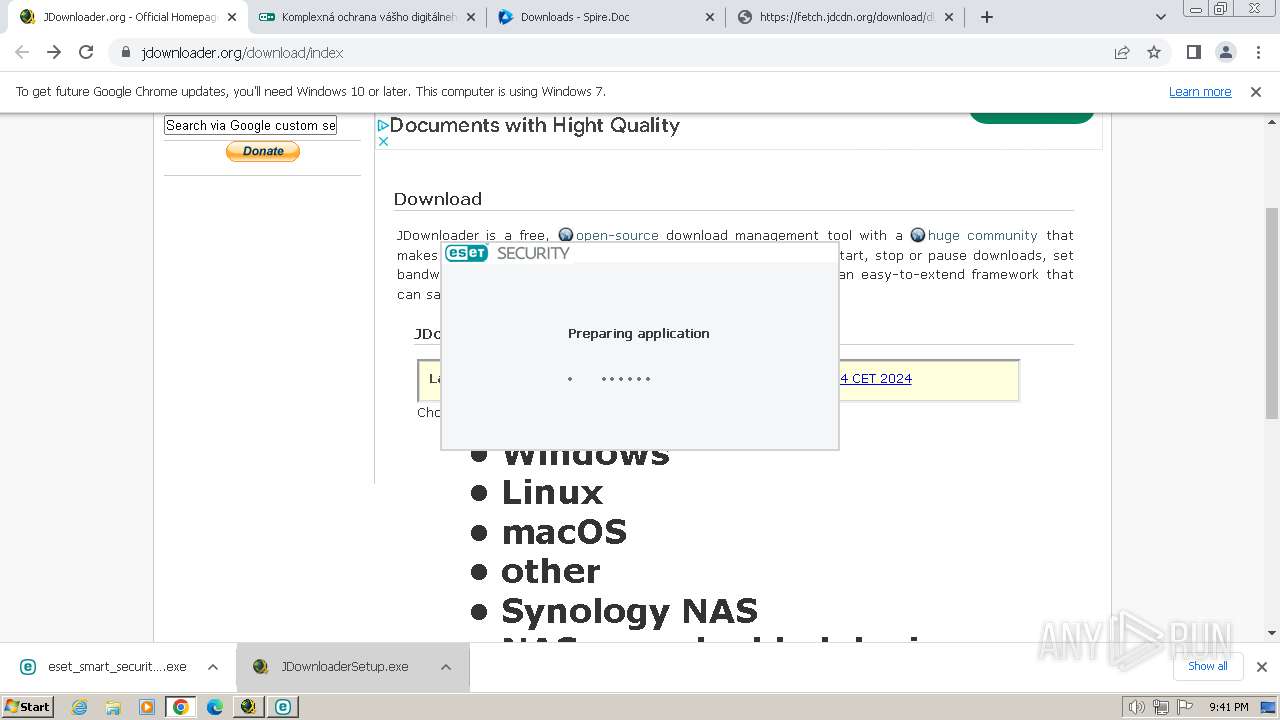This screenshot has height=720, width=1280.
Task: Open the Action Center flag tray icon
Action: pos(1183,707)
